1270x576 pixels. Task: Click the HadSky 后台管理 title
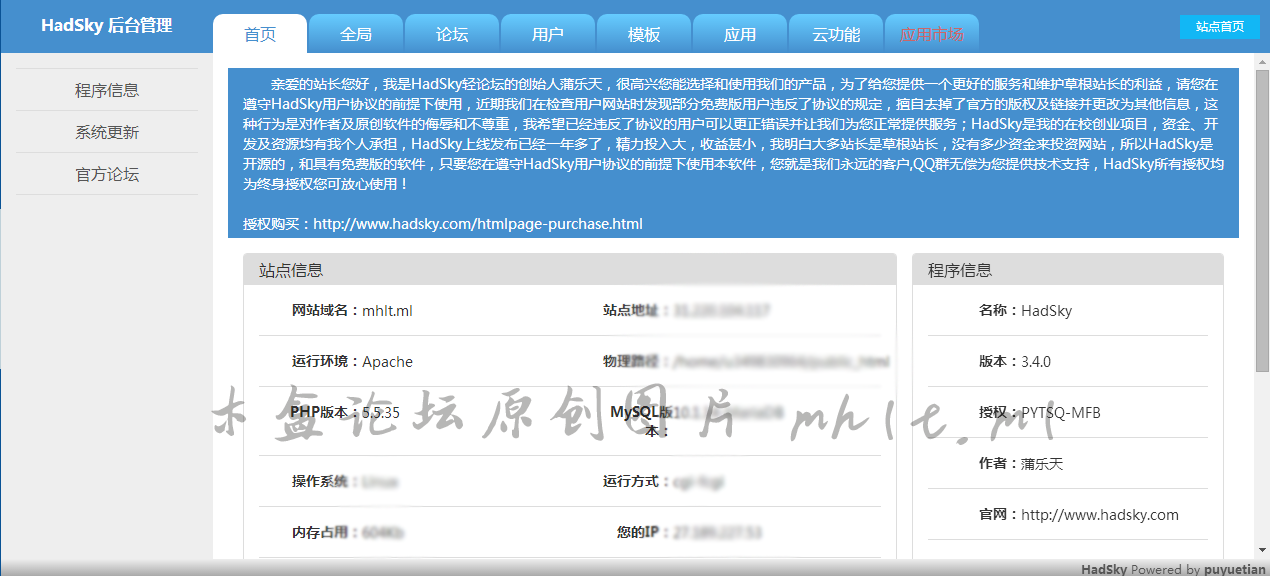[107, 25]
